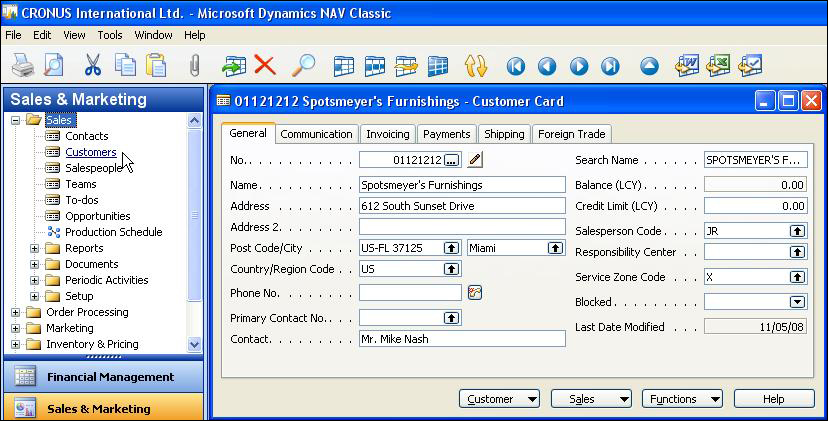The height and width of the screenshot is (421, 828).
Task: Click the Copy toolbar icon
Action: coord(125,66)
